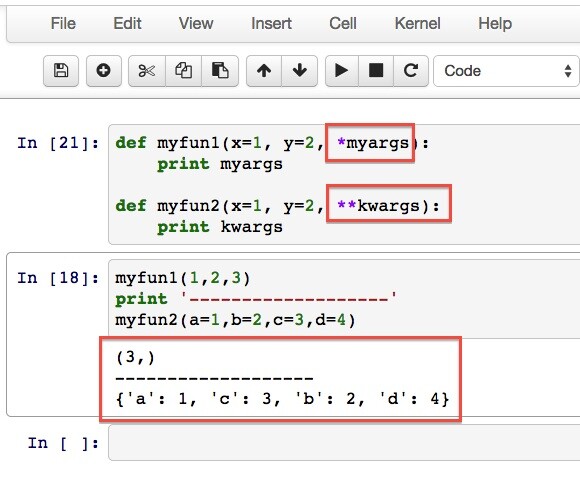Move the selected cell up with the up arrow

coord(264,71)
